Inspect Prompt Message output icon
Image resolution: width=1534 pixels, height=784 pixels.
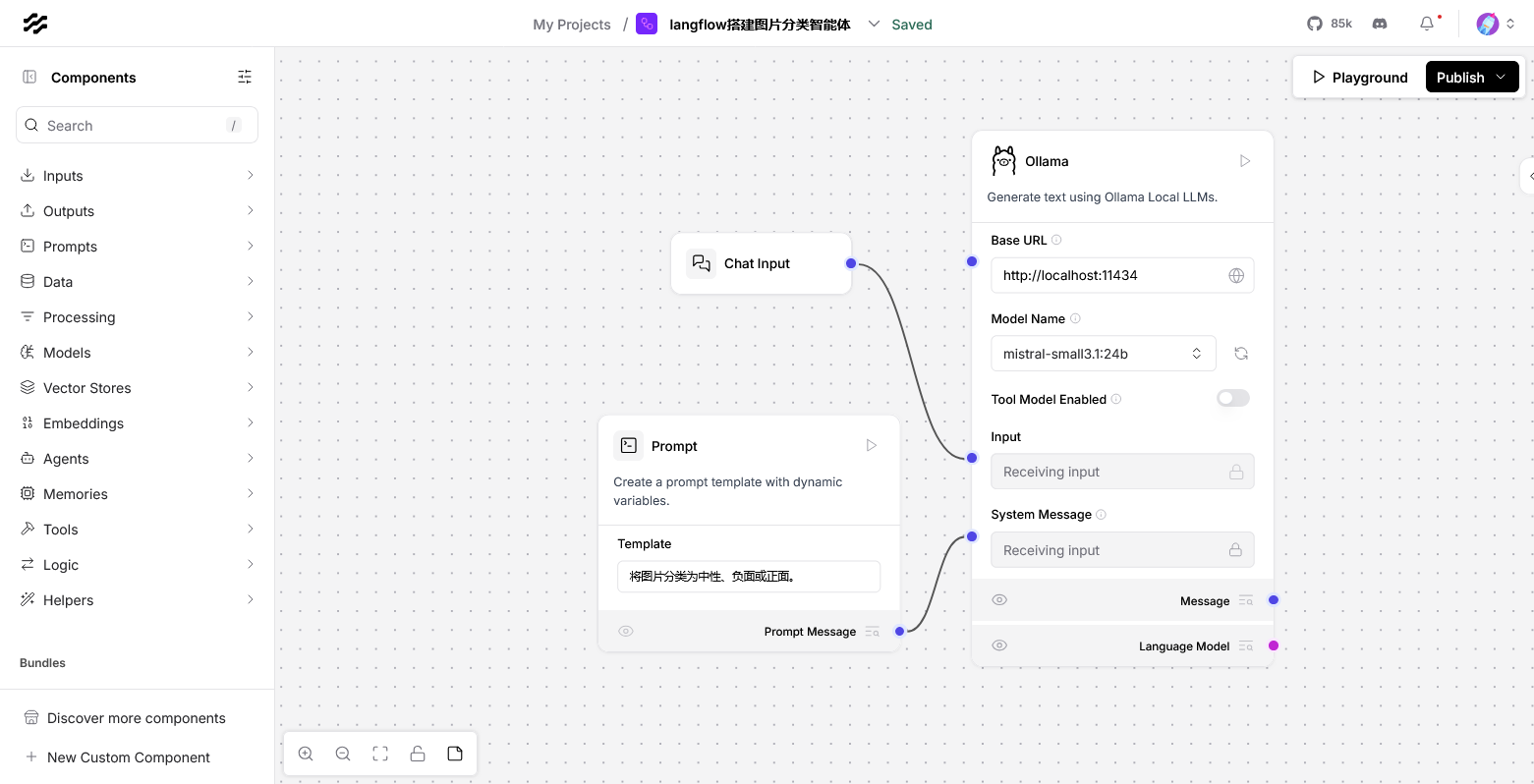pos(872,632)
